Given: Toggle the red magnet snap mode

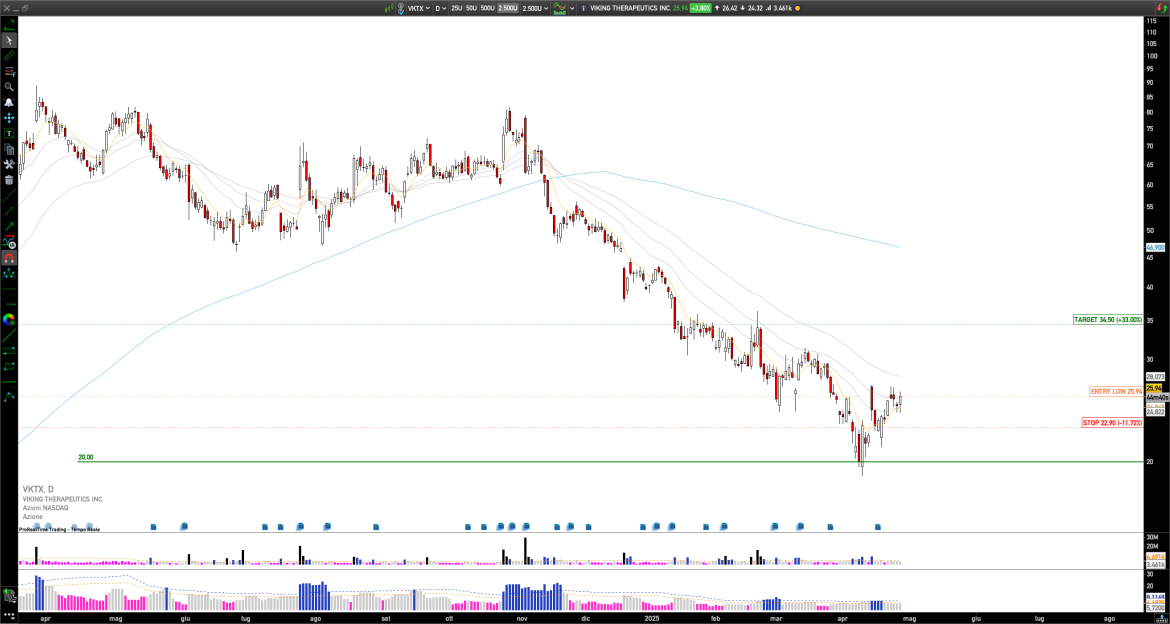Looking at the screenshot, I should tap(9, 258).
